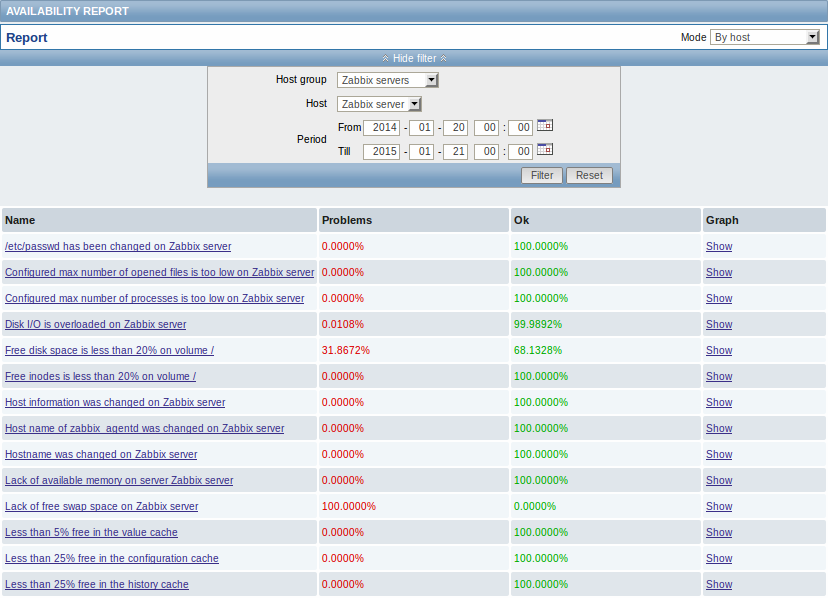Focus the Till minute field
828x598 pixels.
(520, 152)
